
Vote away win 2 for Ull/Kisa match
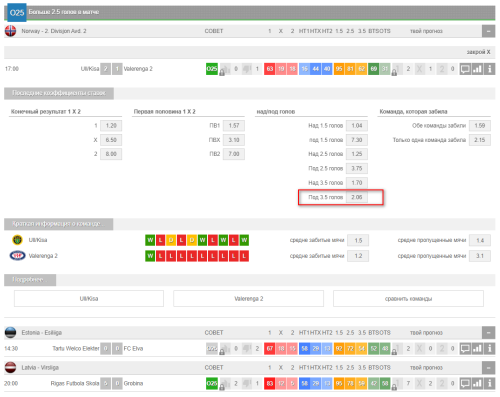pos(442,69)
